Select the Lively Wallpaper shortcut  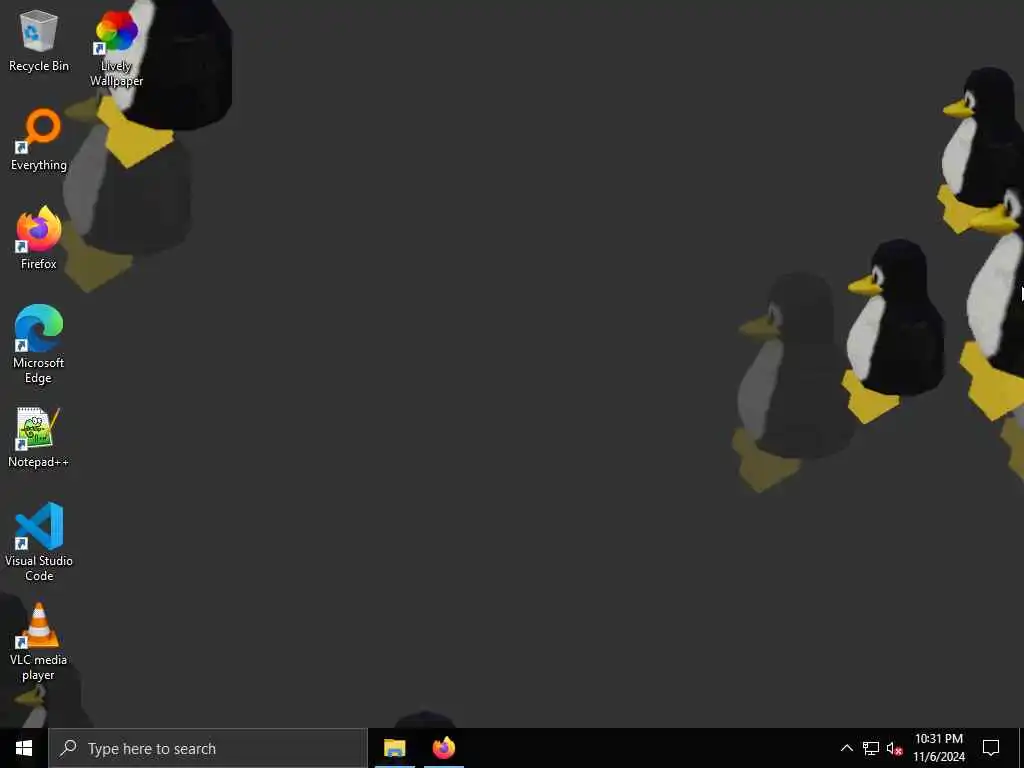pos(116,48)
